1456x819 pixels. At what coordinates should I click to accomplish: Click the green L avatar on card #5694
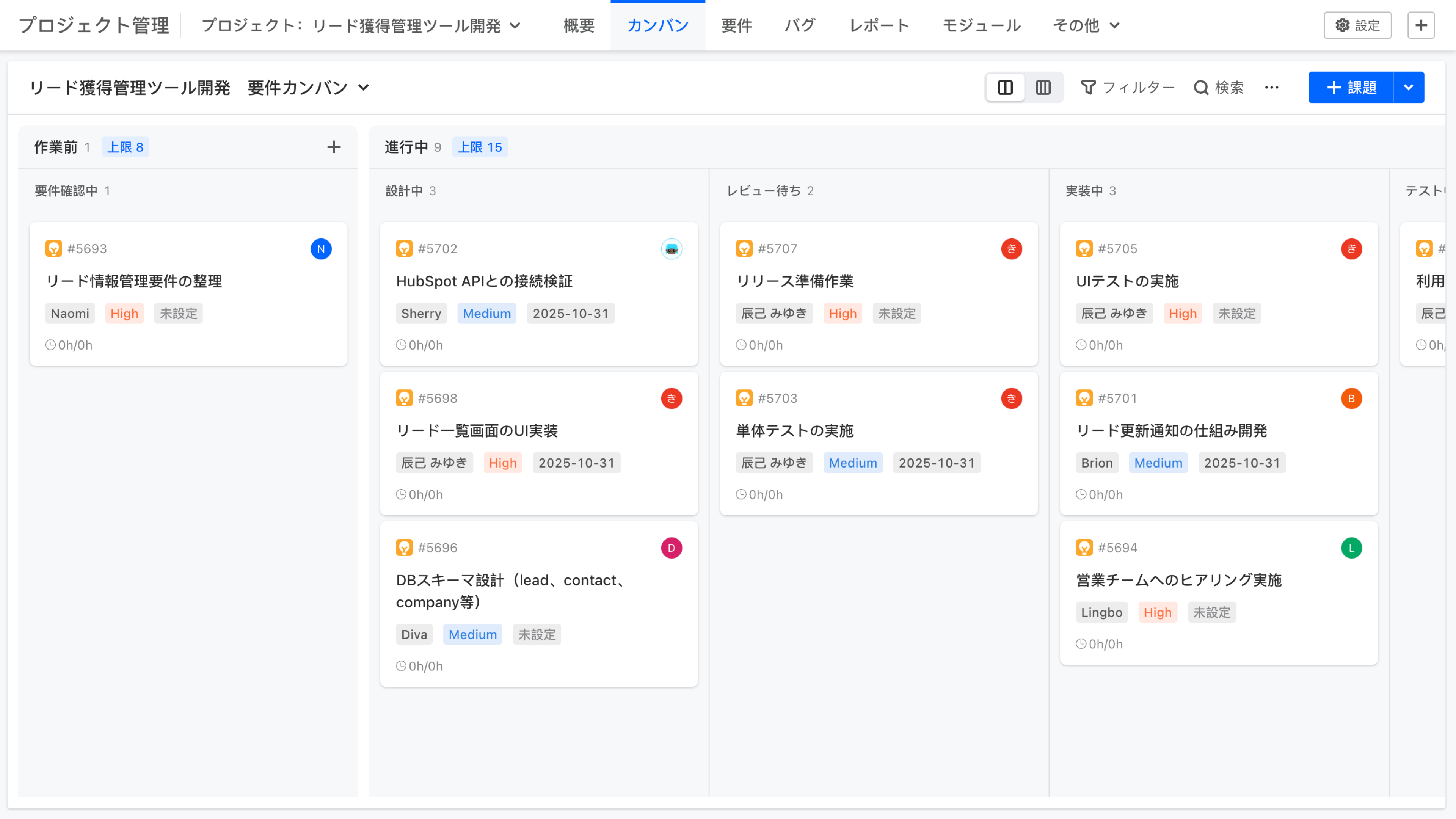[x=1351, y=547]
